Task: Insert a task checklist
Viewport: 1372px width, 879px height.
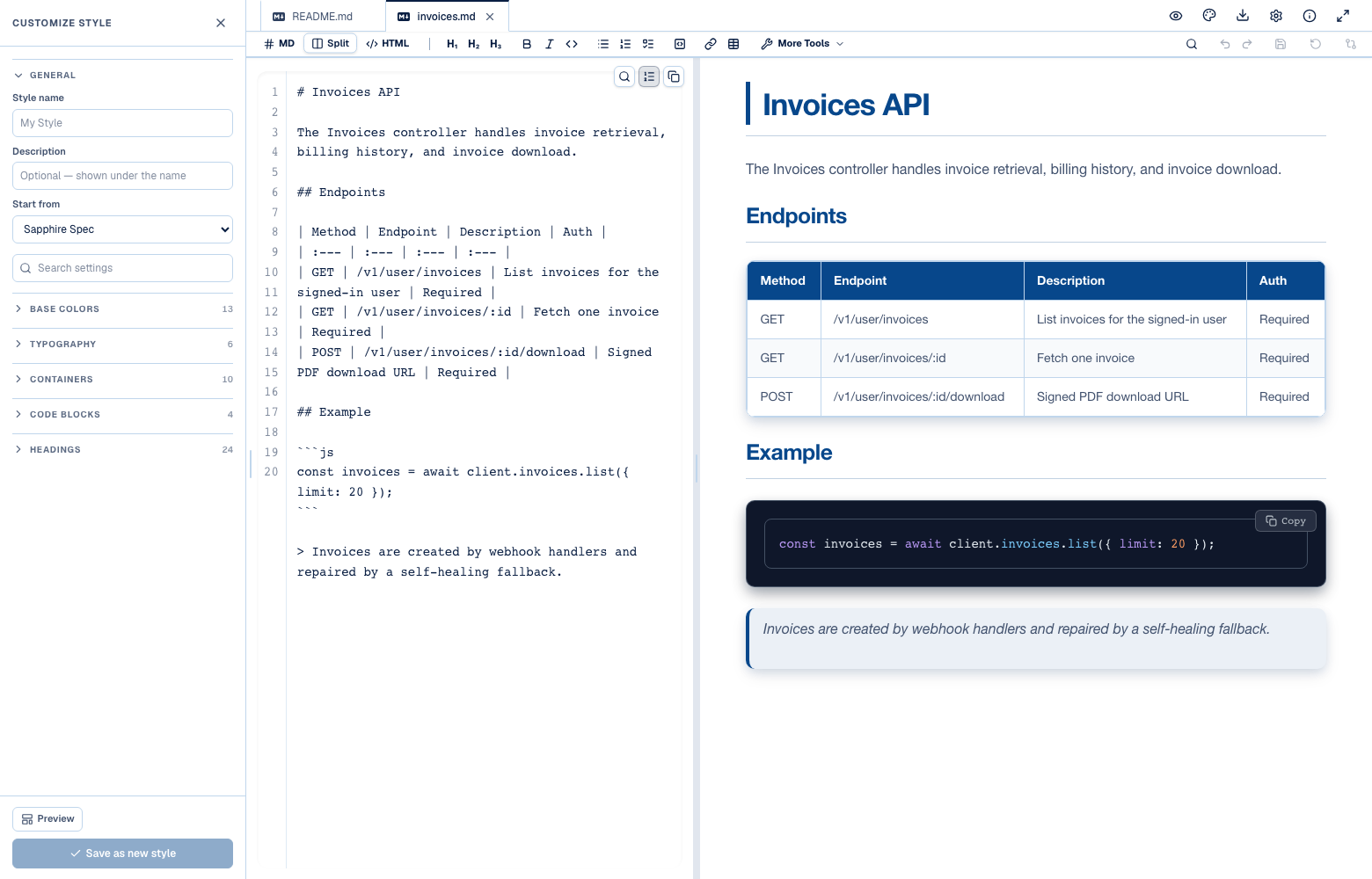Action: [x=648, y=44]
